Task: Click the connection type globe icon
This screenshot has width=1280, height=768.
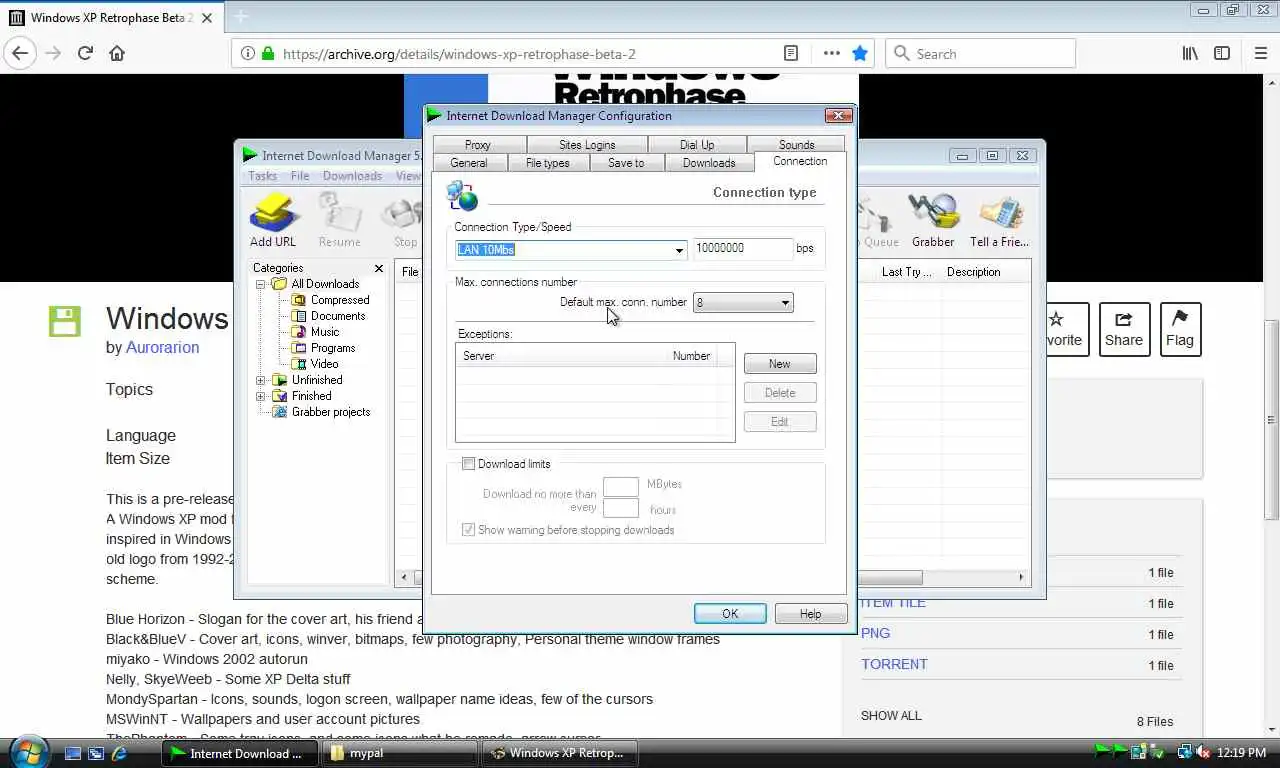Action: coord(462,195)
